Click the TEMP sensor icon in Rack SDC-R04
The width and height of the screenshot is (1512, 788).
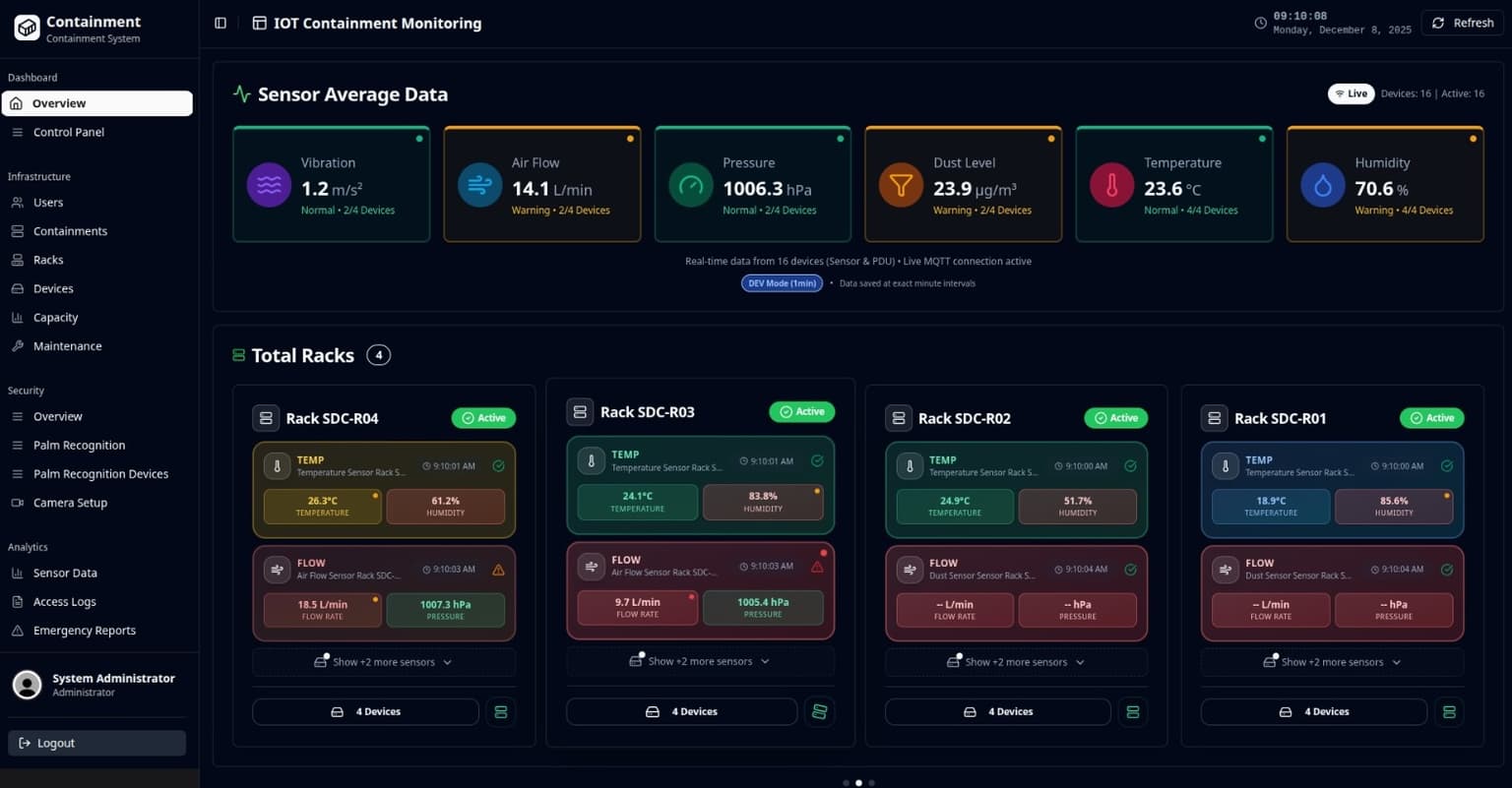point(275,465)
